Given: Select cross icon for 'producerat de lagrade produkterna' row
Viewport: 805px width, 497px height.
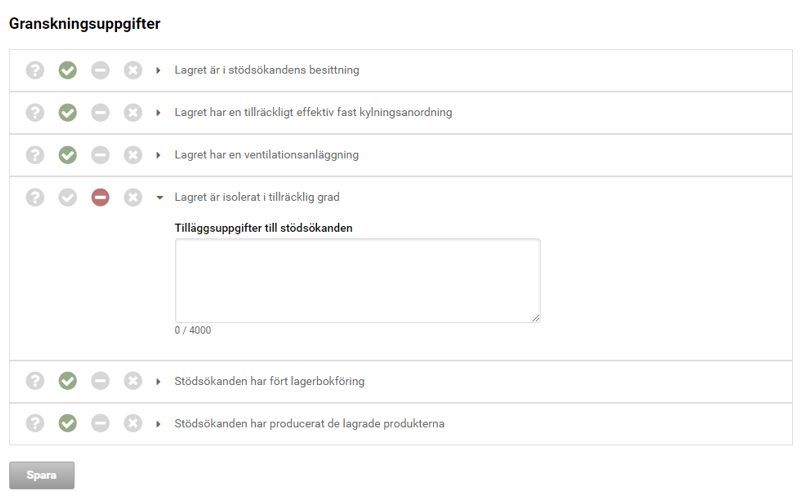Looking at the screenshot, I should click(x=132, y=424).
